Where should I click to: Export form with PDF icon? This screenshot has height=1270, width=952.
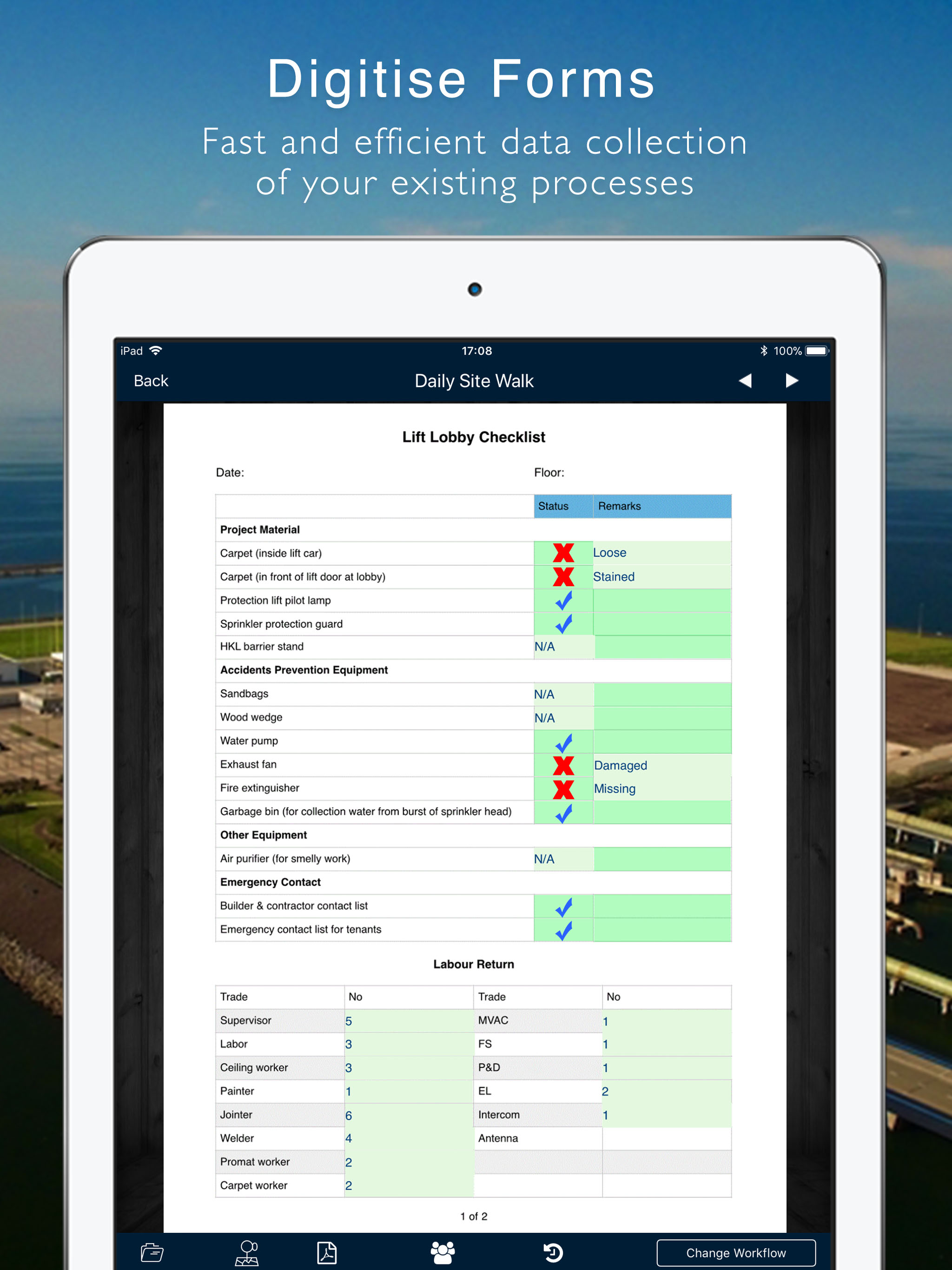tap(327, 1252)
